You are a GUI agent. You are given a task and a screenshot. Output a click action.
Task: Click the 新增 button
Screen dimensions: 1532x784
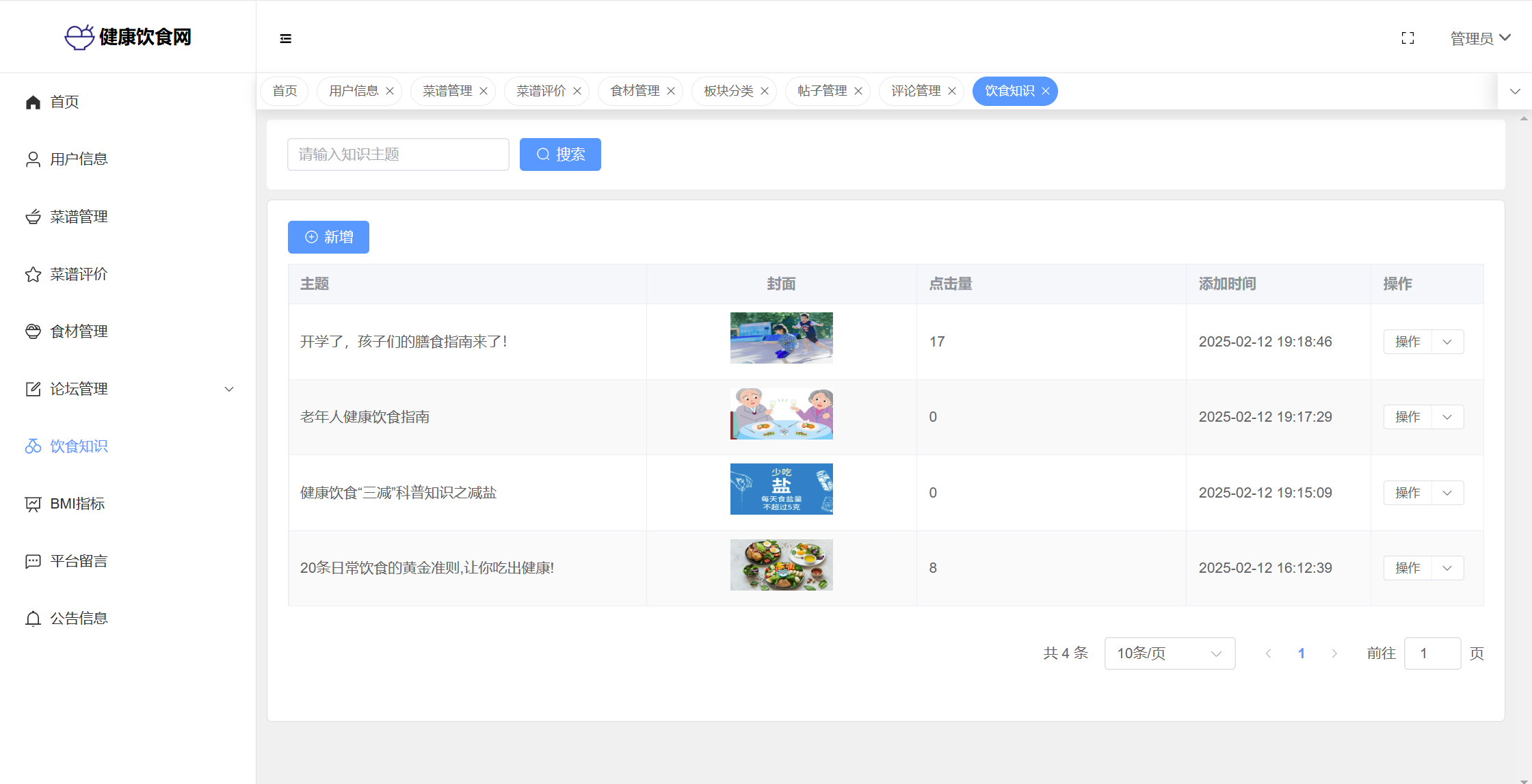point(328,237)
